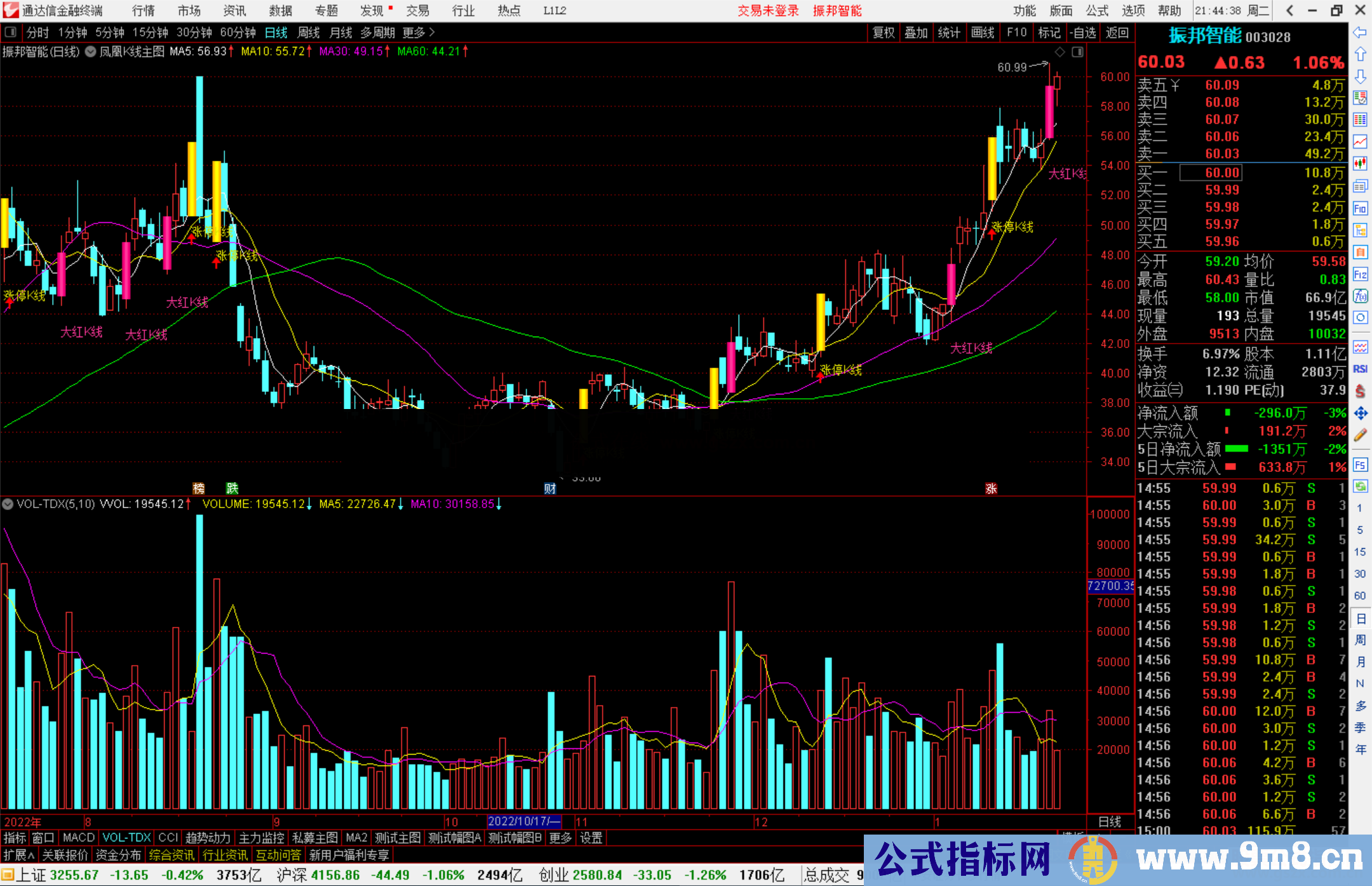Select the 主力监控 indicator tab
This screenshot has height=886, width=1372.
tap(262, 838)
